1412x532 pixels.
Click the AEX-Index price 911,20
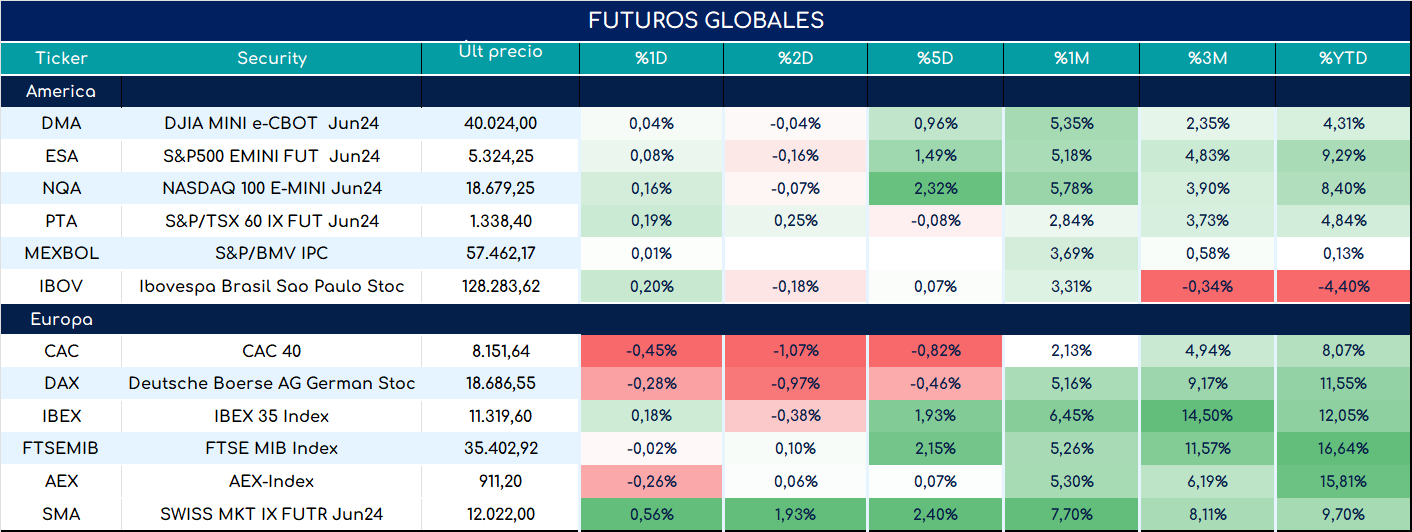point(500,481)
